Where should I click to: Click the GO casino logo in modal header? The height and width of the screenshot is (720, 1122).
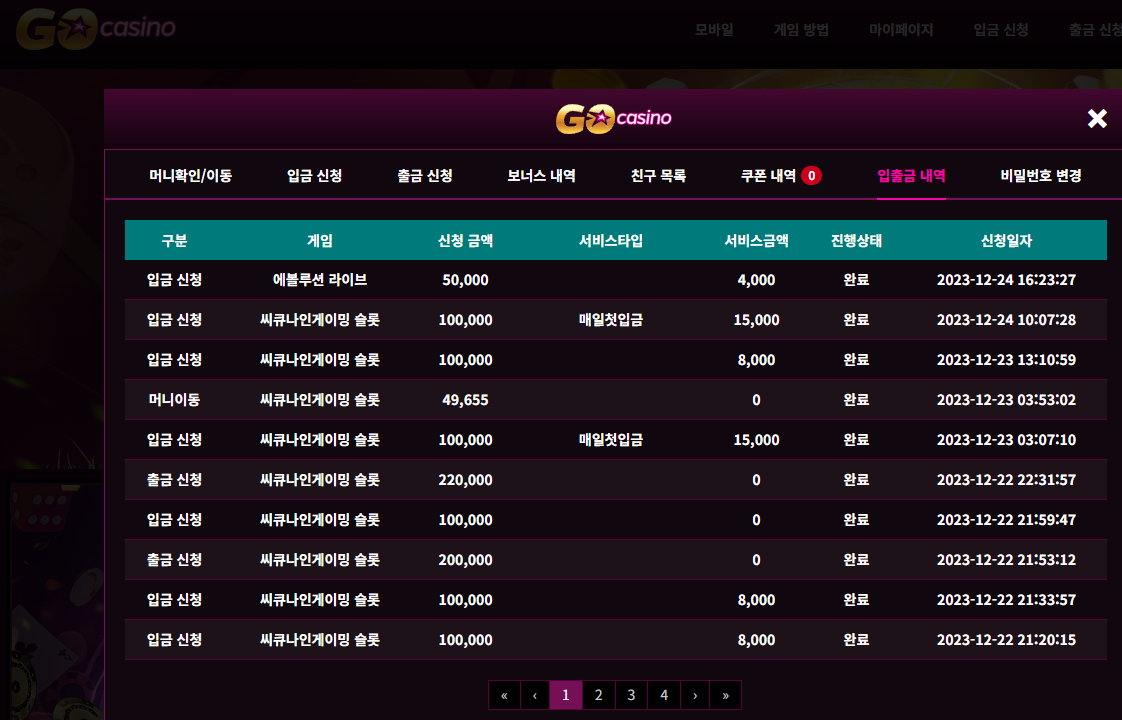tap(614, 119)
